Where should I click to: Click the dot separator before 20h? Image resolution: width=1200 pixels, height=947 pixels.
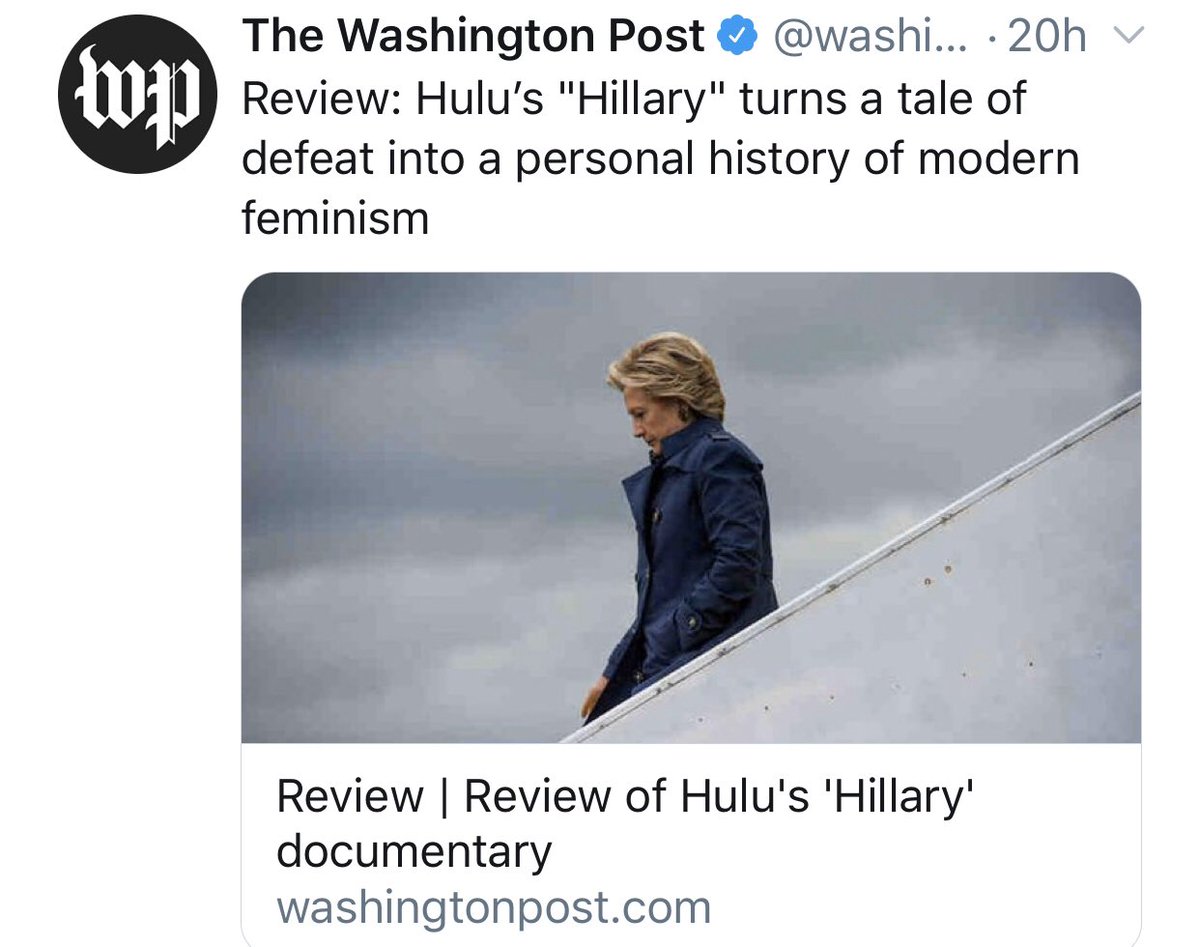[990, 40]
